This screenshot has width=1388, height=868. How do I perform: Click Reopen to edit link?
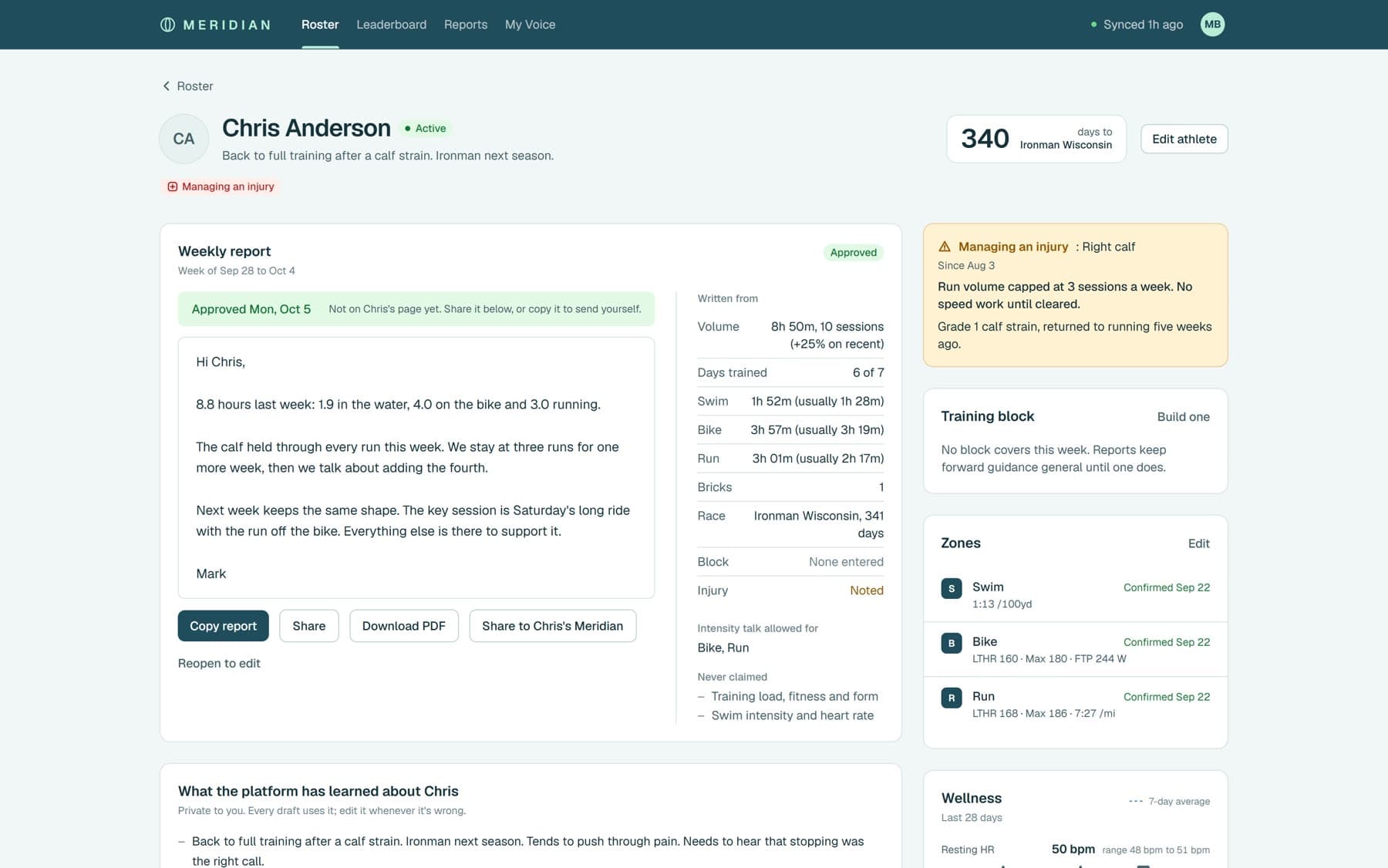coord(219,663)
